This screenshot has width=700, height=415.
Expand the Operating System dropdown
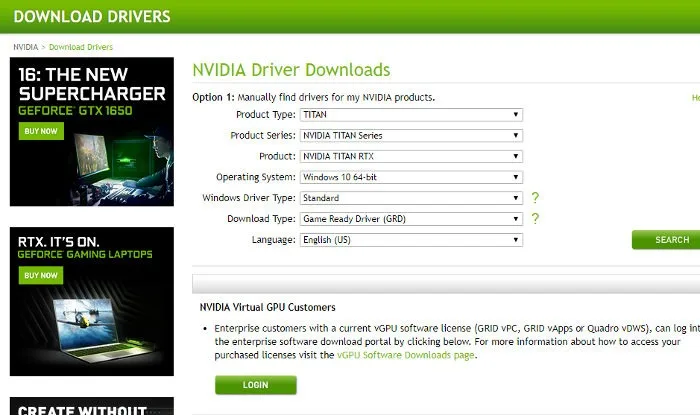[411, 177]
